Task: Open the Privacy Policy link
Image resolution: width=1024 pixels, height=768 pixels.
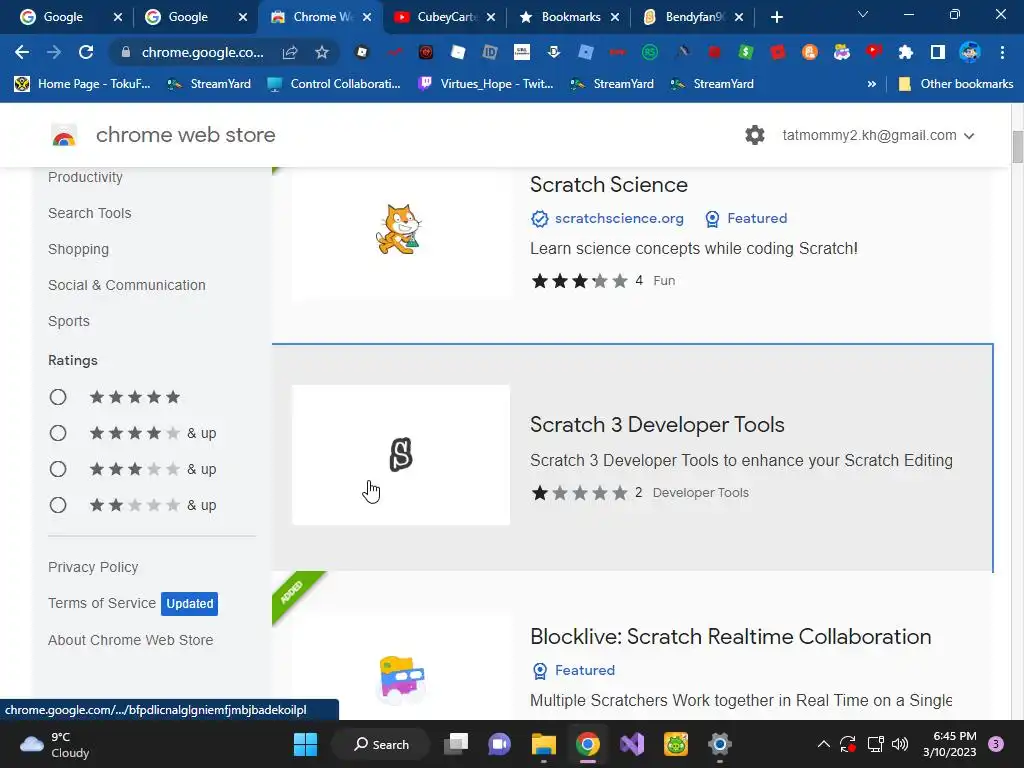Action: click(x=93, y=567)
